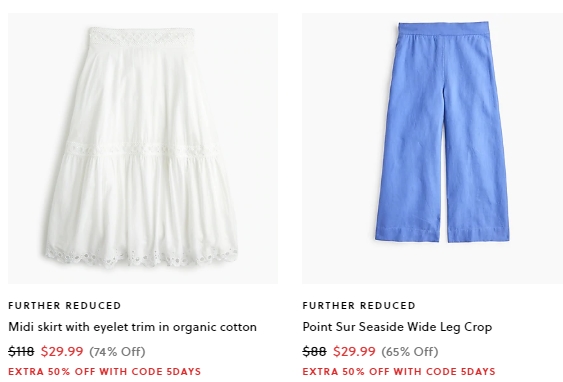Select the pants' $29.99 sale price
Viewport: 563px width, 382px height.
click(354, 351)
